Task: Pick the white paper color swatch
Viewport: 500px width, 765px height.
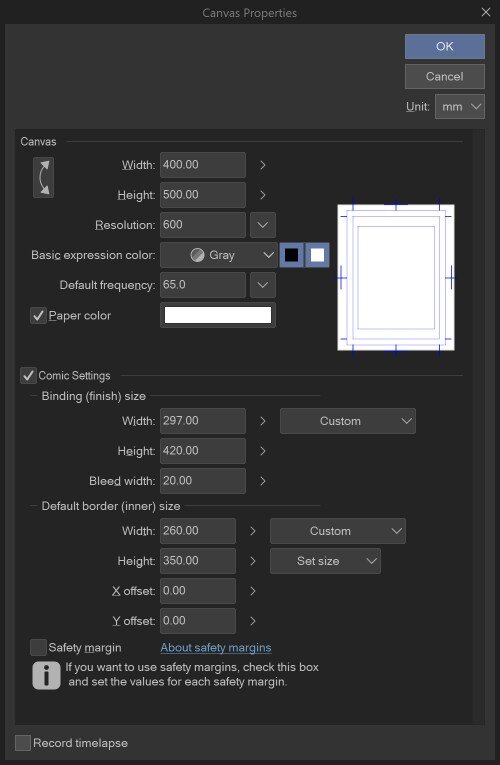Action: pyautogui.click(x=218, y=315)
